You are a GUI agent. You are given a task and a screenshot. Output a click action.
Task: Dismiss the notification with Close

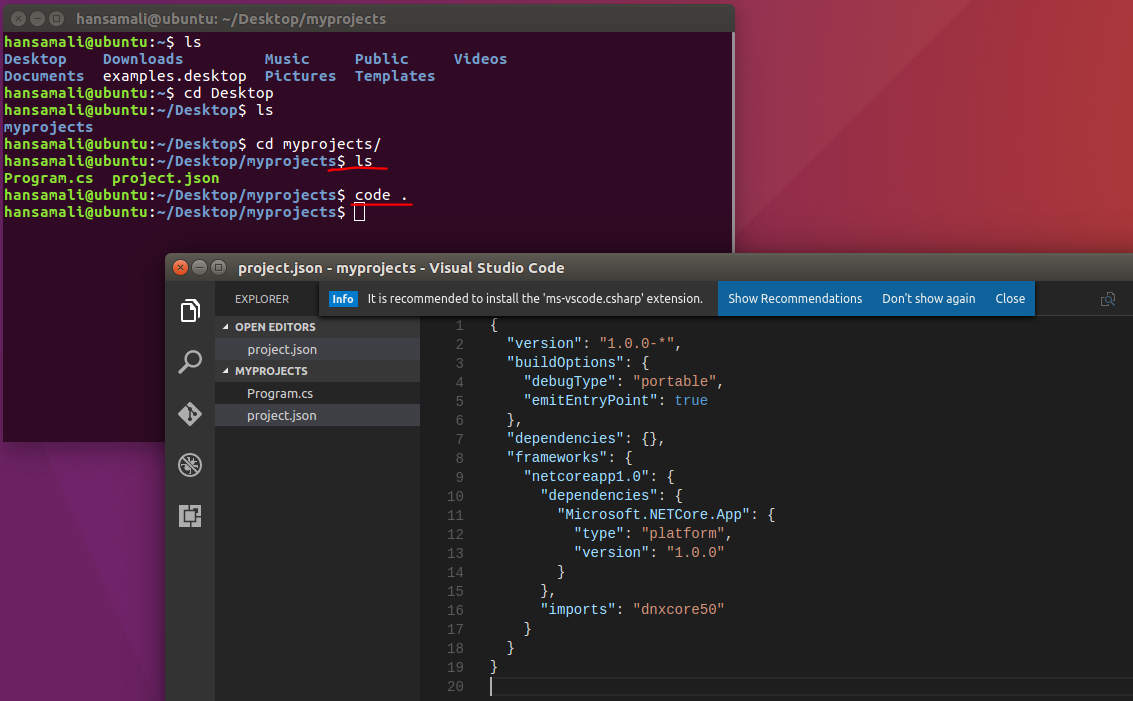(x=1010, y=298)
